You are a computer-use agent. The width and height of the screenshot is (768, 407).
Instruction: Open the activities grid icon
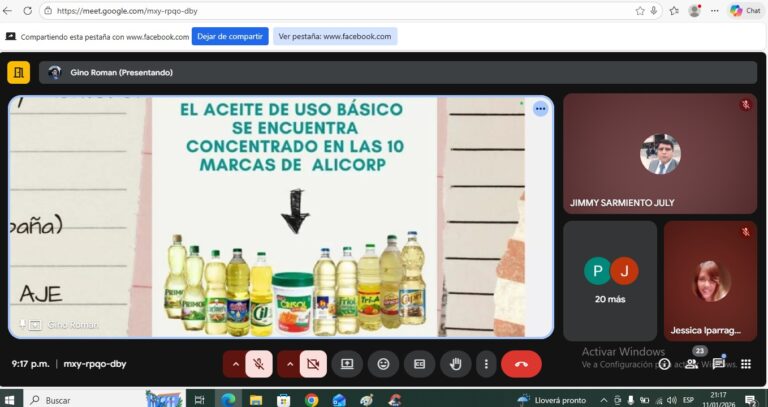[746, 363]
